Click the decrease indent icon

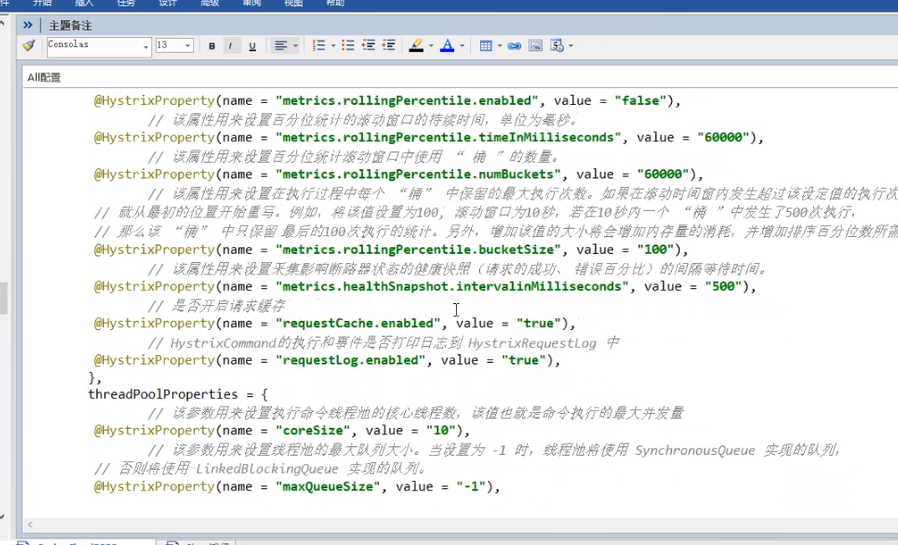point(368,46)
